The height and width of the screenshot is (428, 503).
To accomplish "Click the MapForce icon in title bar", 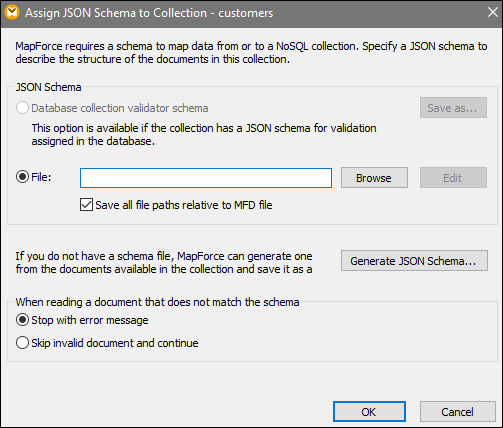I will [x=12, y=12].
